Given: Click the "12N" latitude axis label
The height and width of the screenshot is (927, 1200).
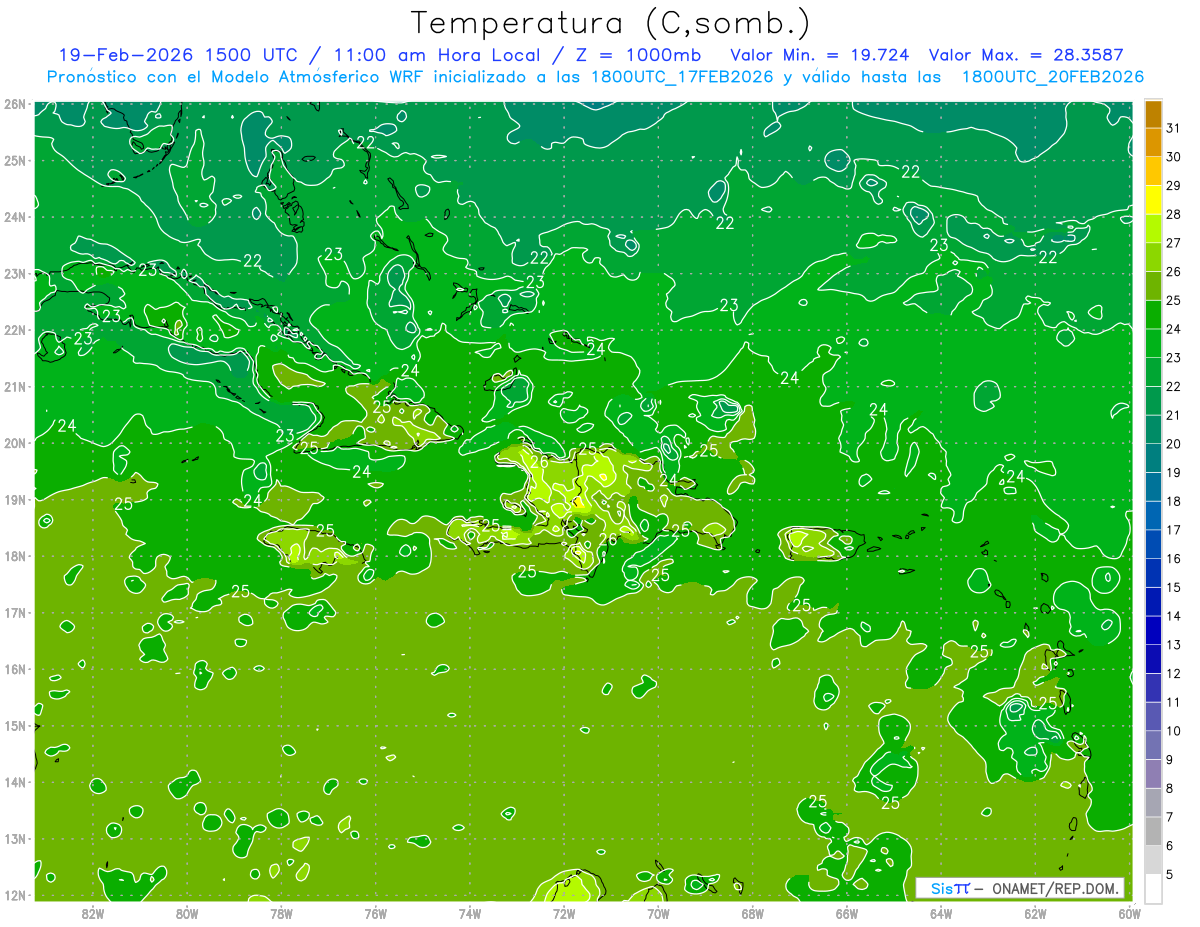Looking at the screenshot, I should tap(13, 895).
